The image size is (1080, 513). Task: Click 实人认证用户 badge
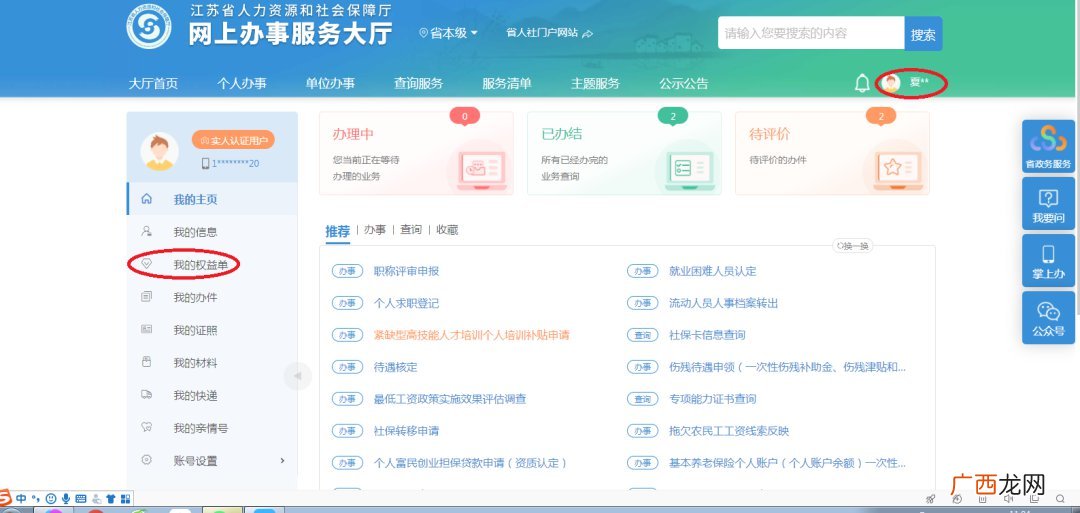tap(233, 140)
